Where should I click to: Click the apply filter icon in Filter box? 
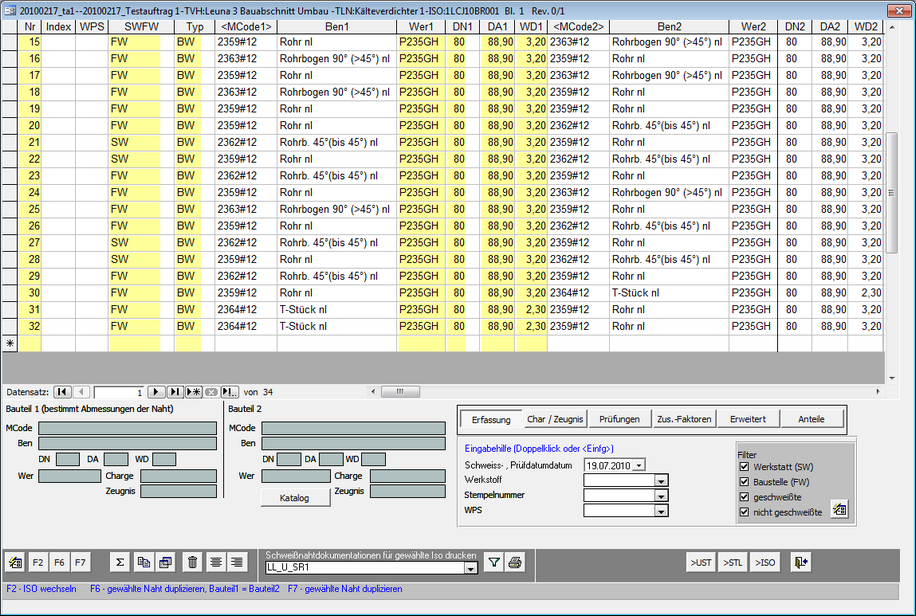click(x=838, y=509)
